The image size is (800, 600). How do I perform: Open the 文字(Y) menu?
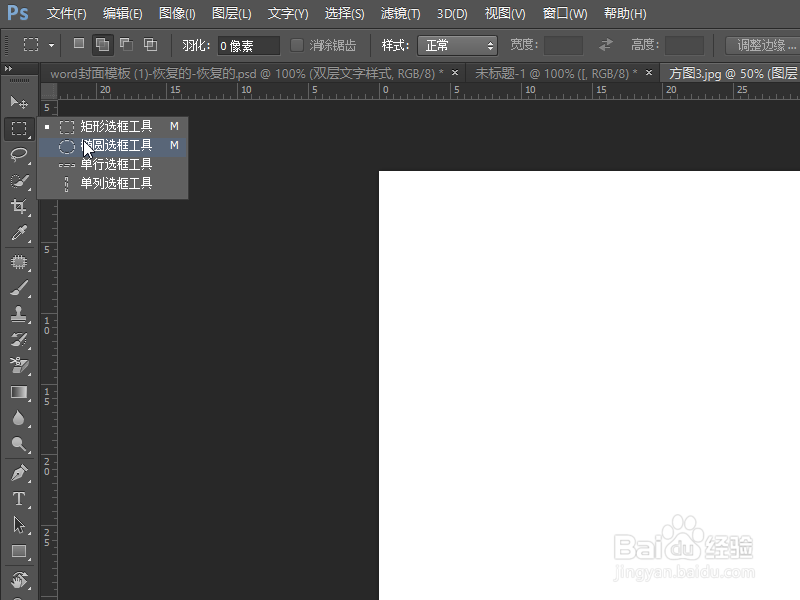tap(288, 14)
